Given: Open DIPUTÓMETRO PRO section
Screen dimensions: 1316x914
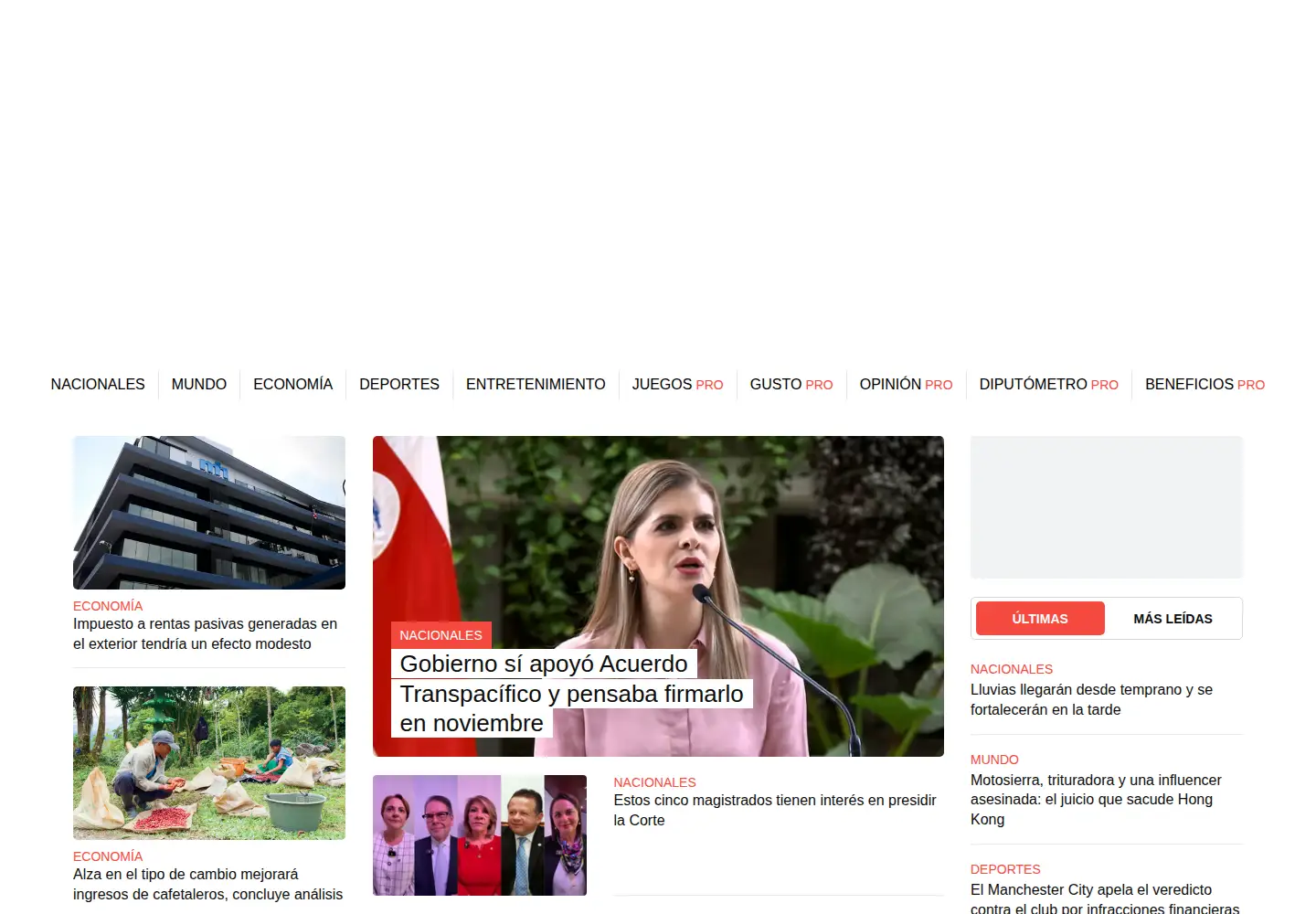Looking at the screenshot, I should (x=1048, y=385).
